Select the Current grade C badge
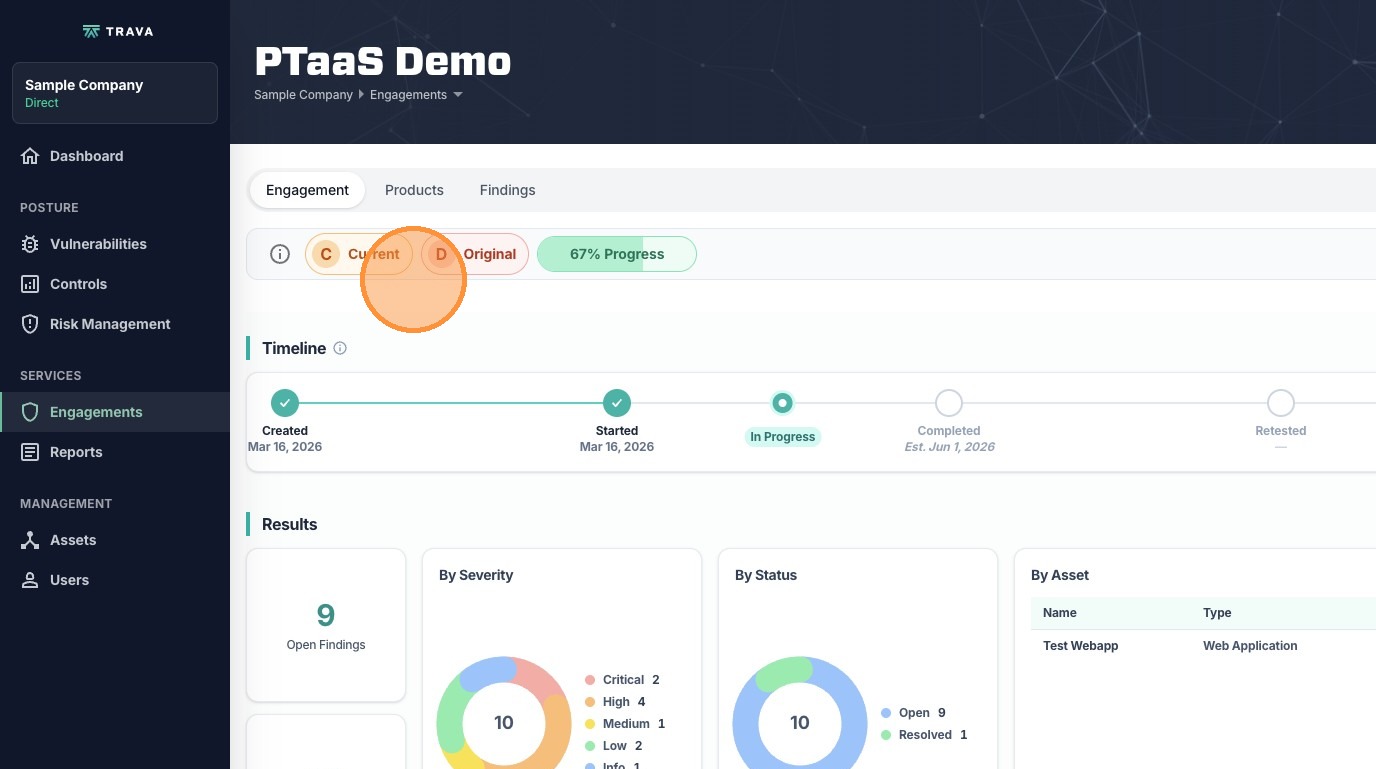1376x769 pixels. click(358, 254)
